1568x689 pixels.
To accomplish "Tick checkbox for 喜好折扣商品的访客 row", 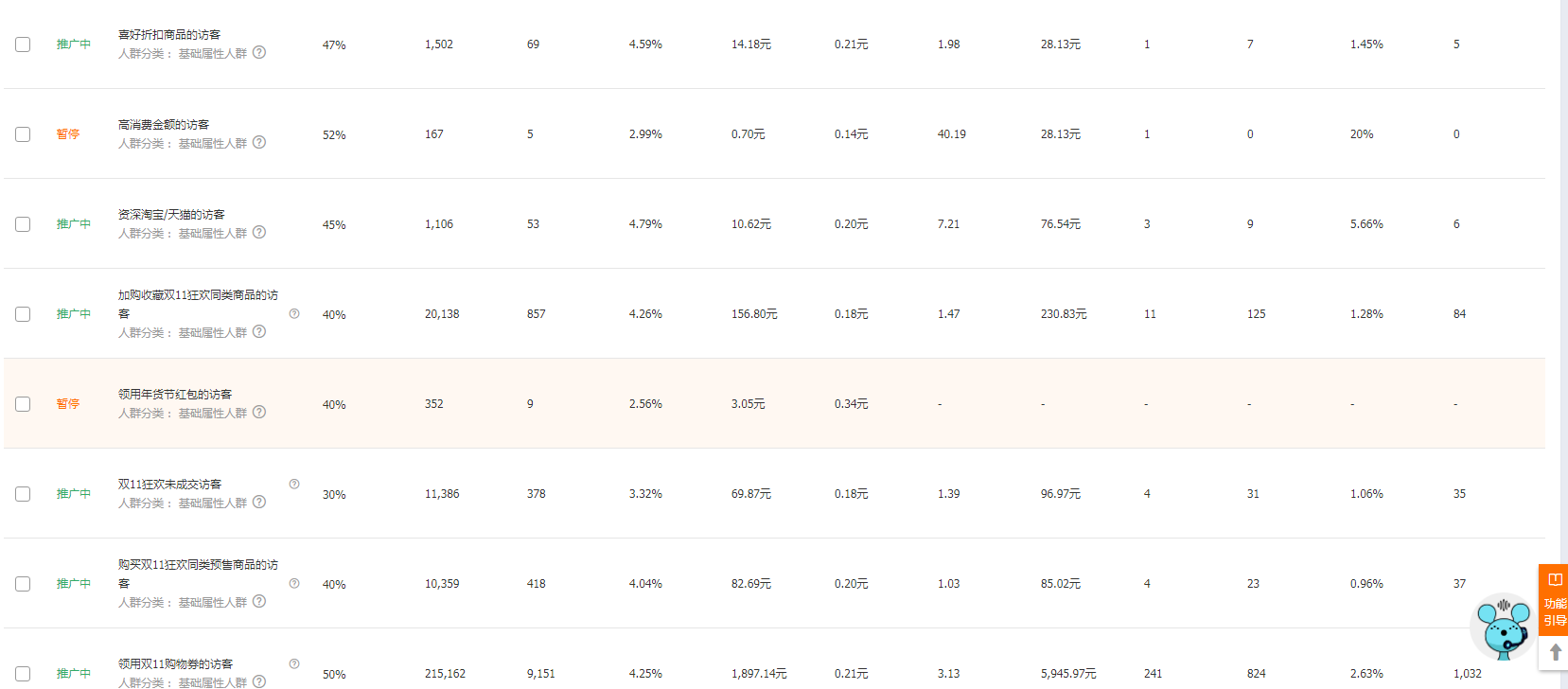I will click(23, 44).
